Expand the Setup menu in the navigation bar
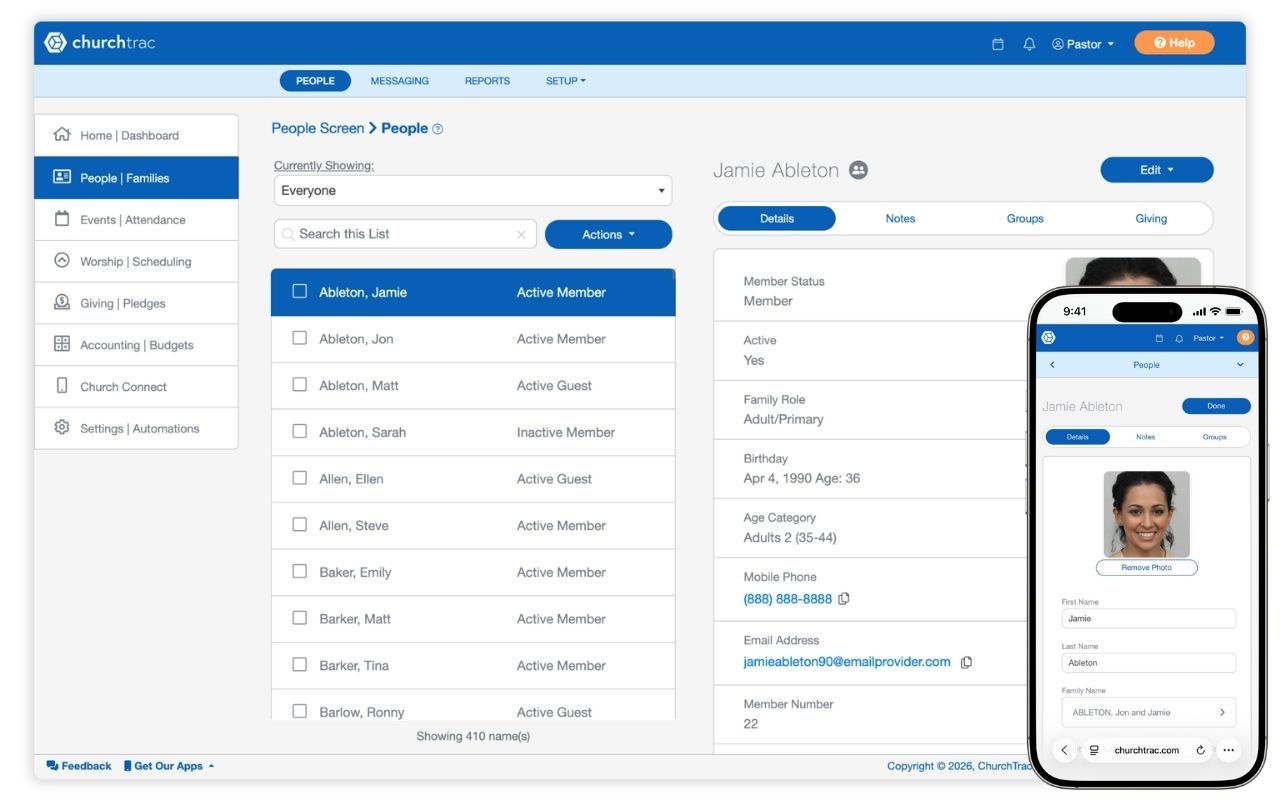Viewport: 1280px width, 800px height. [566, 81]
